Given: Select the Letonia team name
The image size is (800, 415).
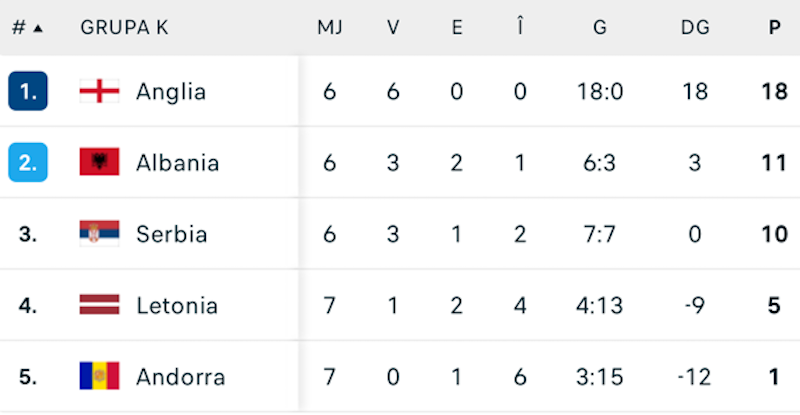Looking at the screenshot, I should coord(177,305).
